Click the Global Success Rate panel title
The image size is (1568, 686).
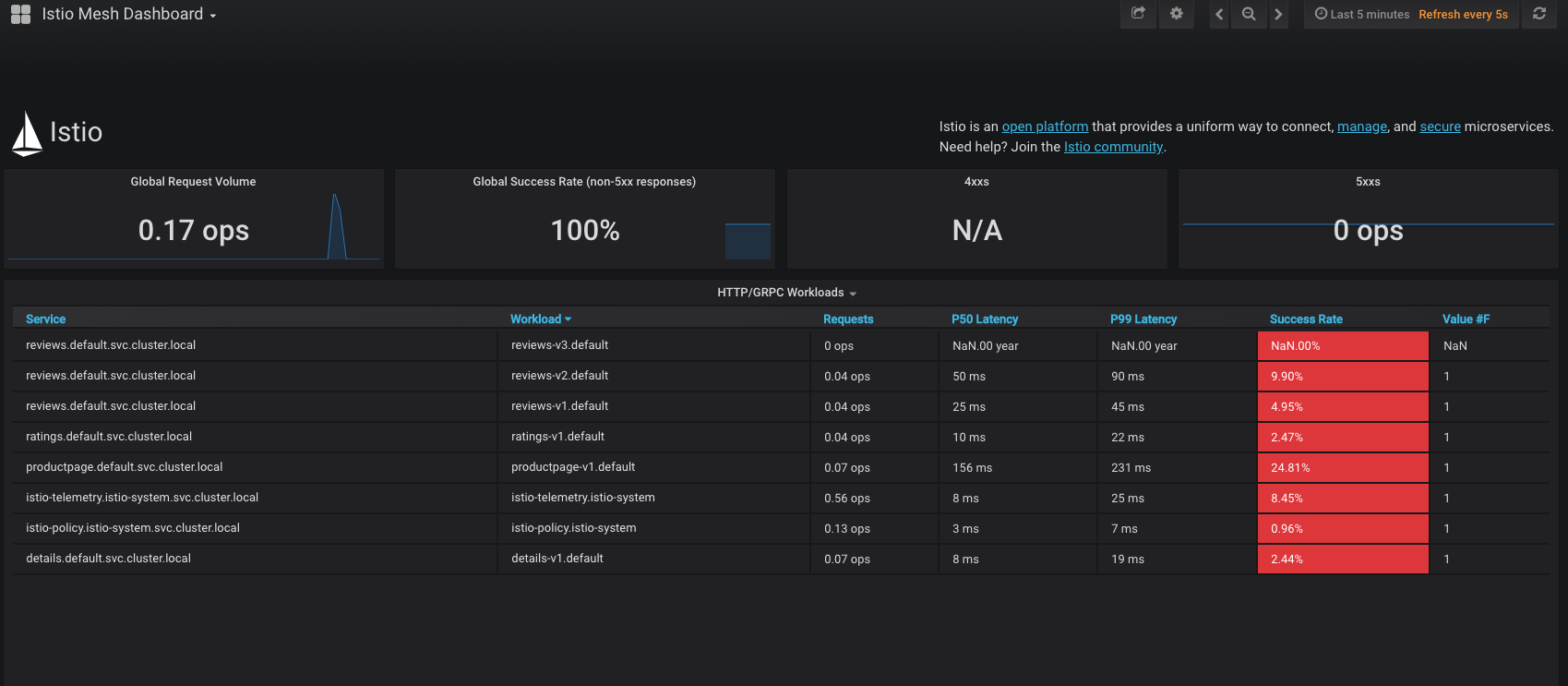[584, 182]
